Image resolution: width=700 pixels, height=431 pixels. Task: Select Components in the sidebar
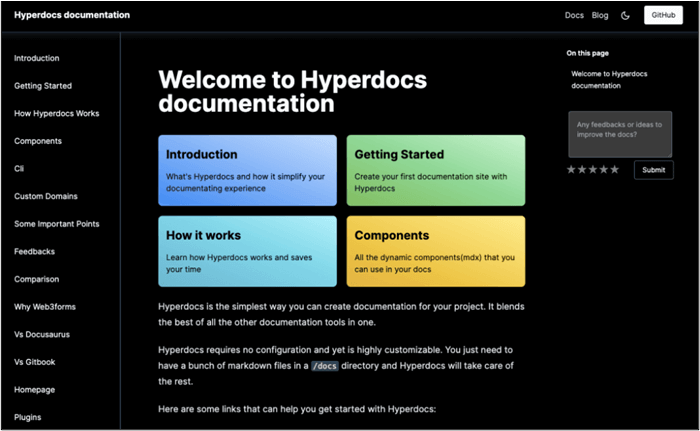click(x=38, y=141)
